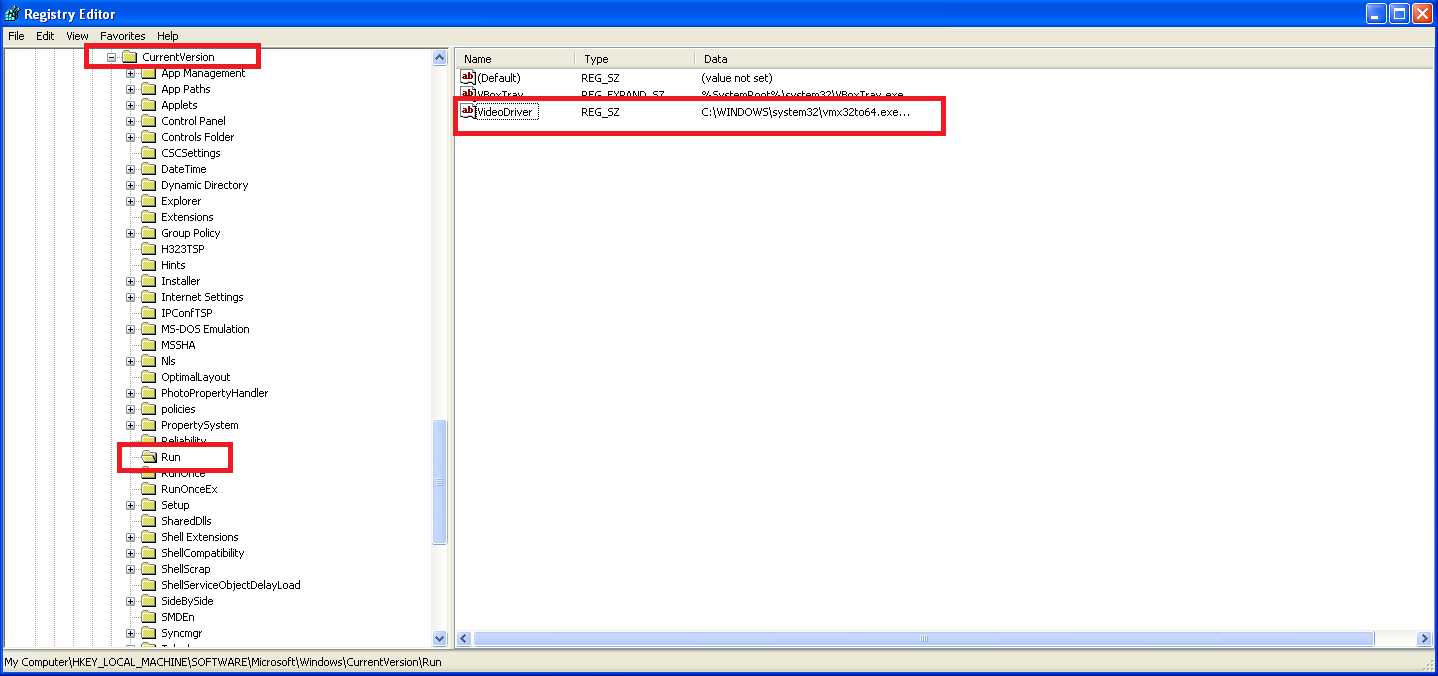Screen dimensions: 1438x676
Task: Sort values by Name column header
Action: click(514, 59)
